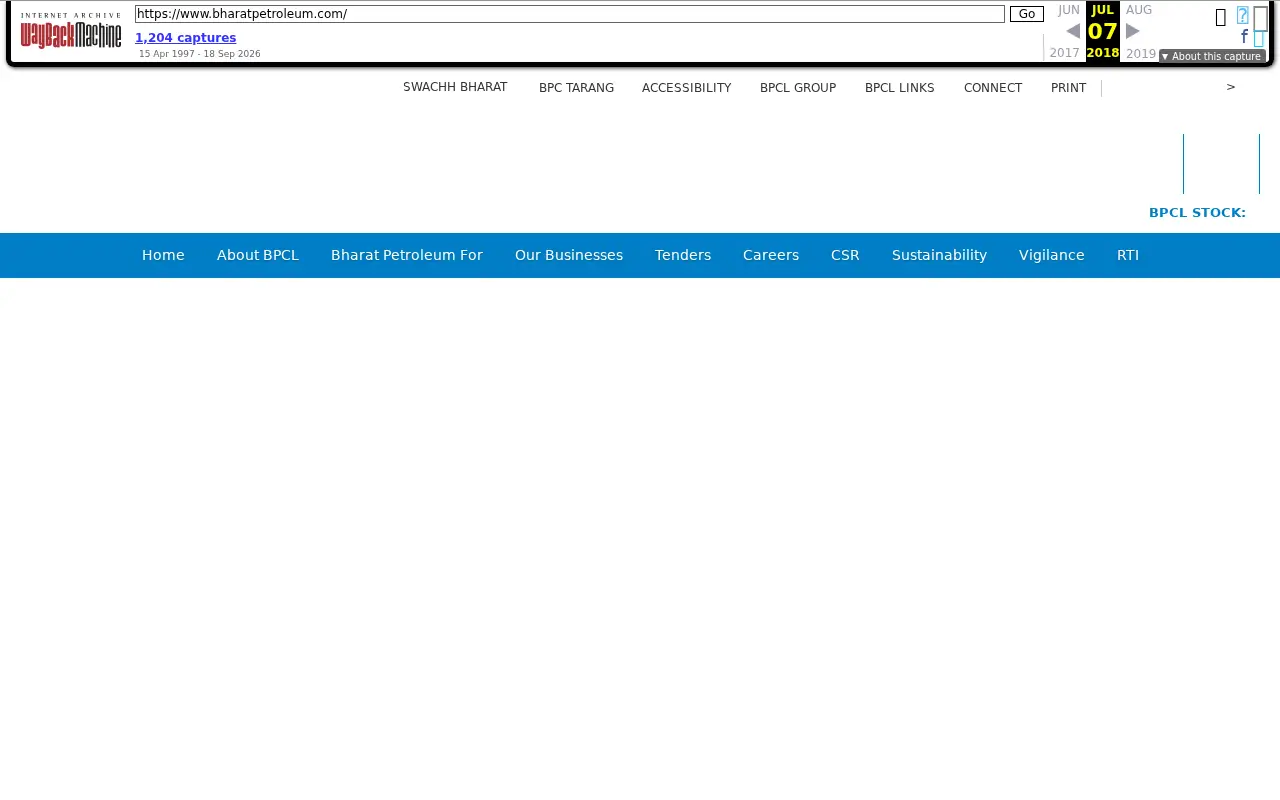Click the Wayback Machine logo
The height and width of the screenshot is (800, 1280).
(x=71, y=31)
